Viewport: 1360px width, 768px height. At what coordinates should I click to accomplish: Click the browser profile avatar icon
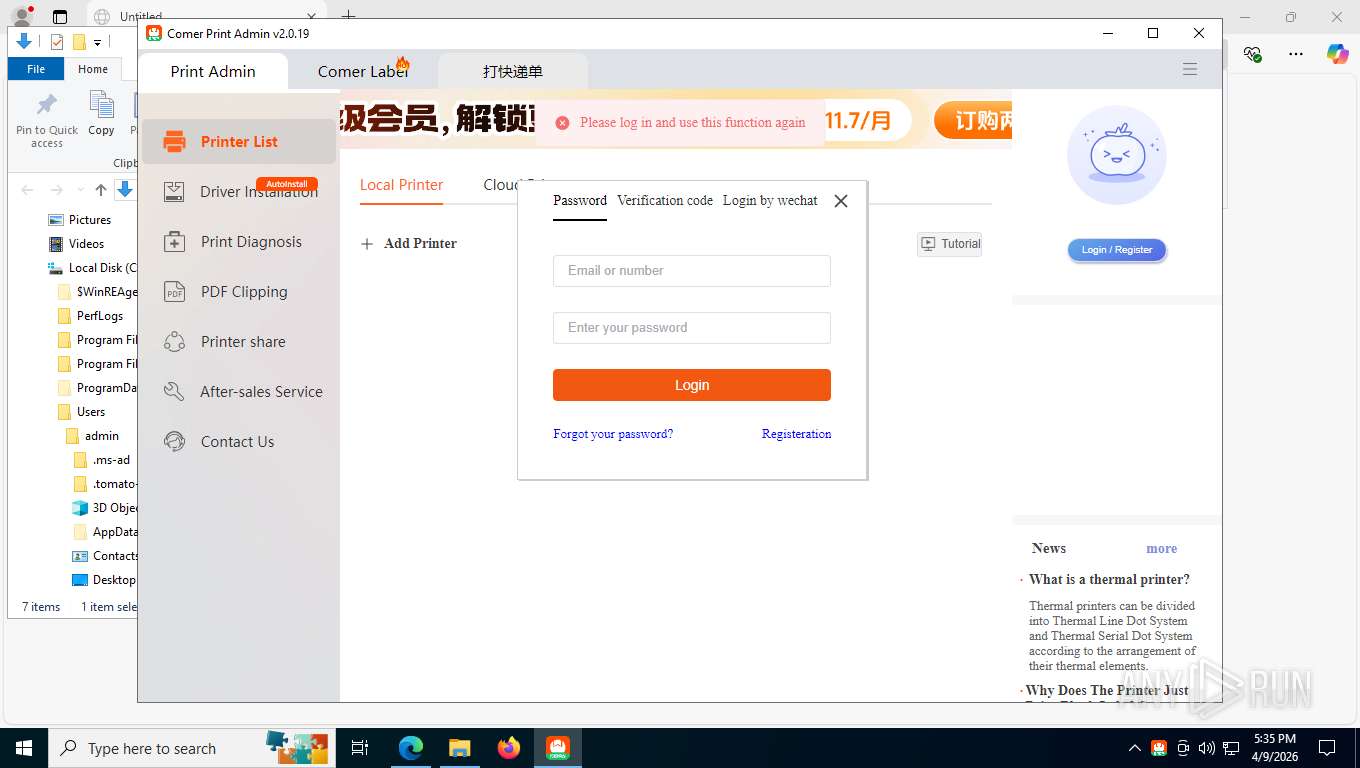[21, 16]
